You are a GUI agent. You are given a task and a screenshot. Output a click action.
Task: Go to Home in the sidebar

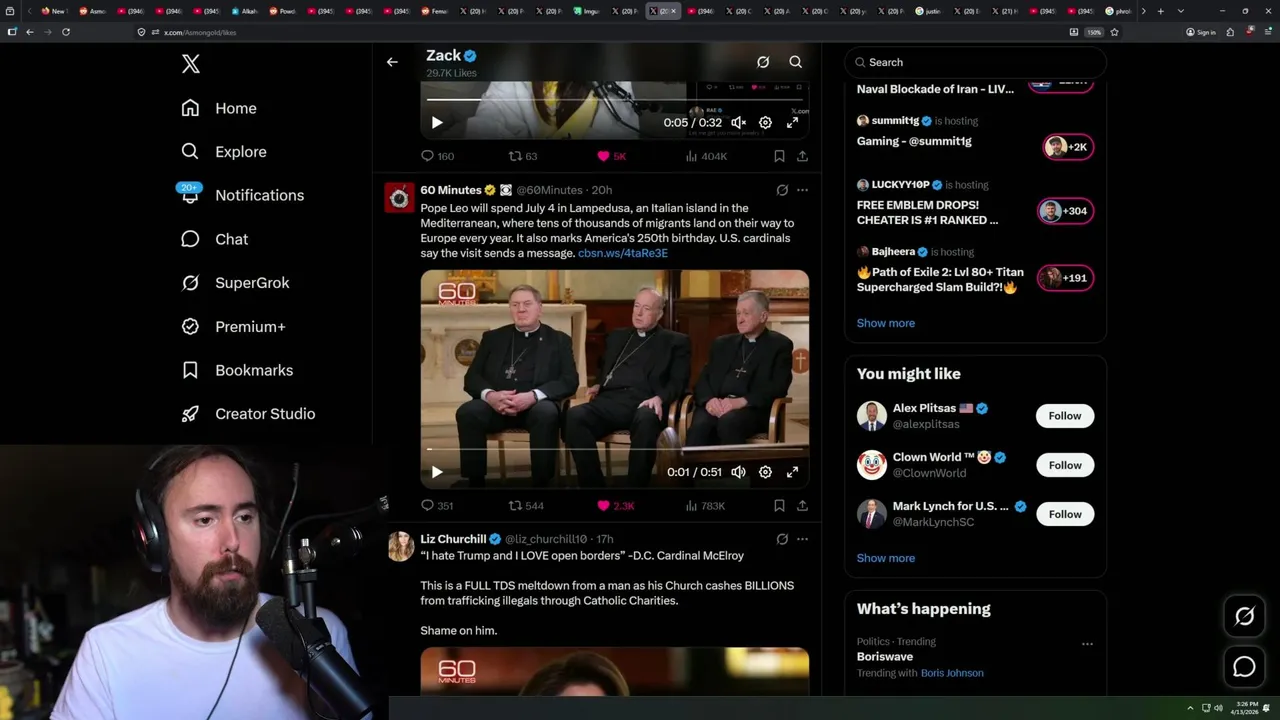point(219,108)
